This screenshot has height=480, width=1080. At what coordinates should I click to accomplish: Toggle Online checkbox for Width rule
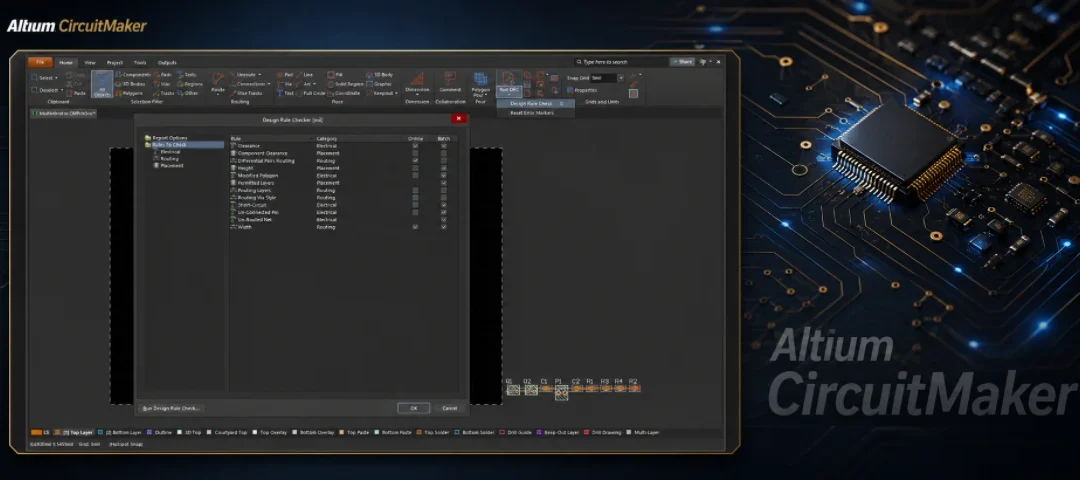click(x=415, y=227)
